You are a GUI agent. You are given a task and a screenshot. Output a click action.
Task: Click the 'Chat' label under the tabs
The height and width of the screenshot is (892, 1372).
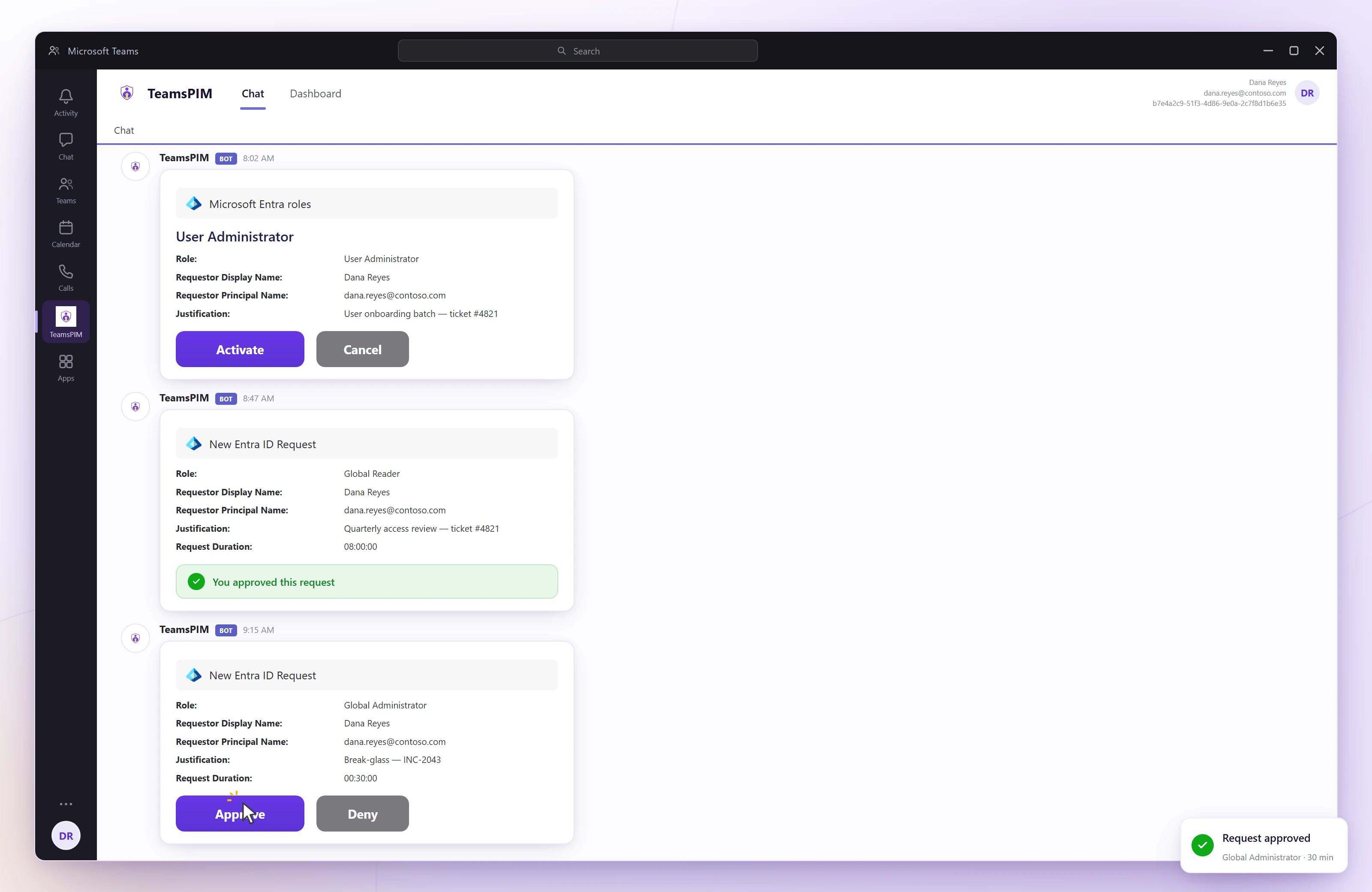click(124, 130)
